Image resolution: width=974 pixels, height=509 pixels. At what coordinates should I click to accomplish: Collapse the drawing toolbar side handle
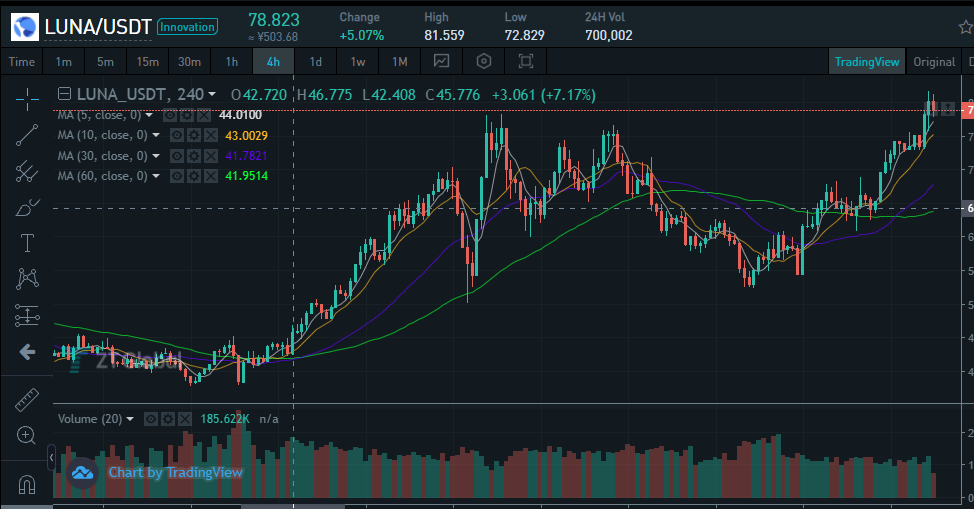52,457
